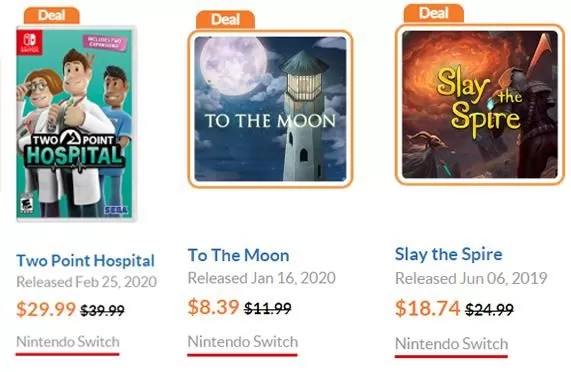This screenshot has height=372, width=571.
Task: Select the $8.39 sale price
Action: (x=213, y=307)
